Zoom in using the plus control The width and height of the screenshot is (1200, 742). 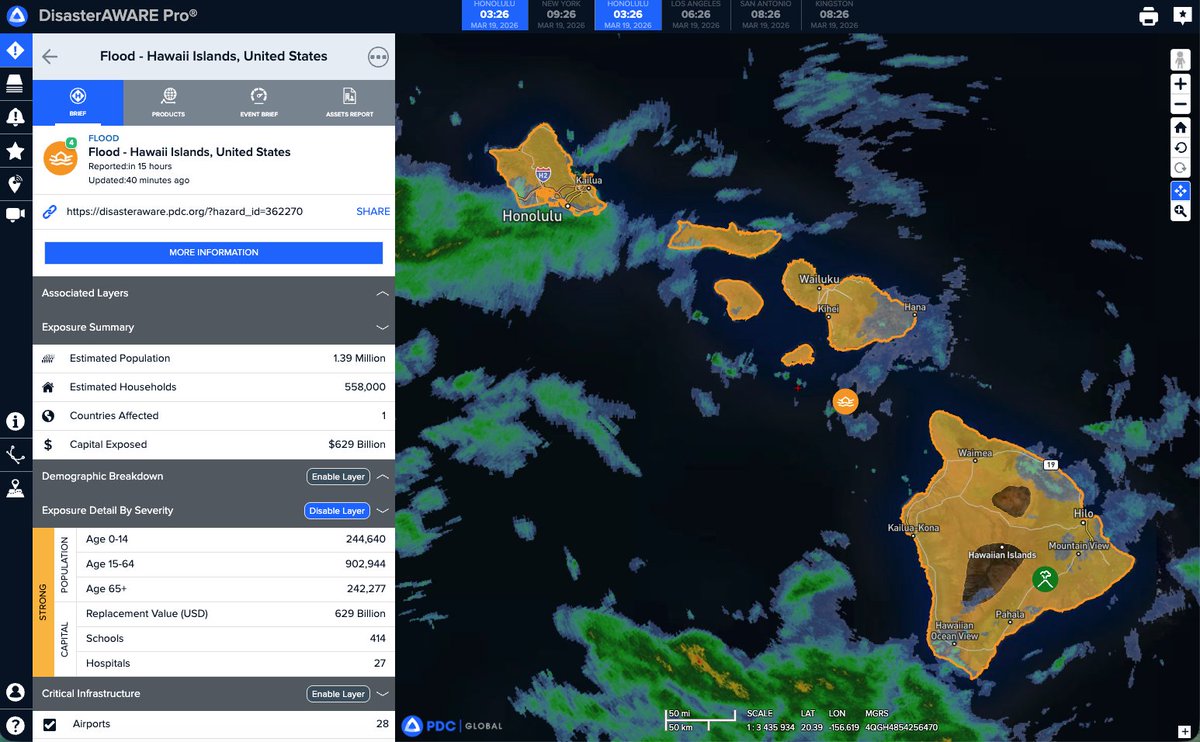tap(1180, 84)
